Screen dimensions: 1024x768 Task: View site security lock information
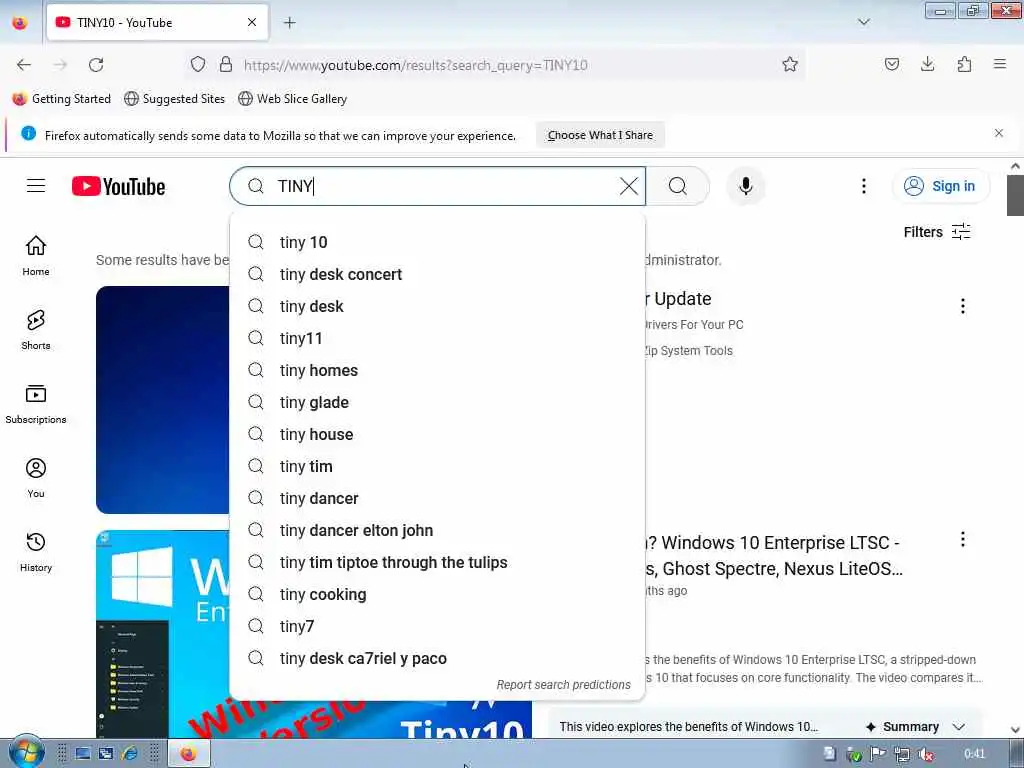point(226,64)
